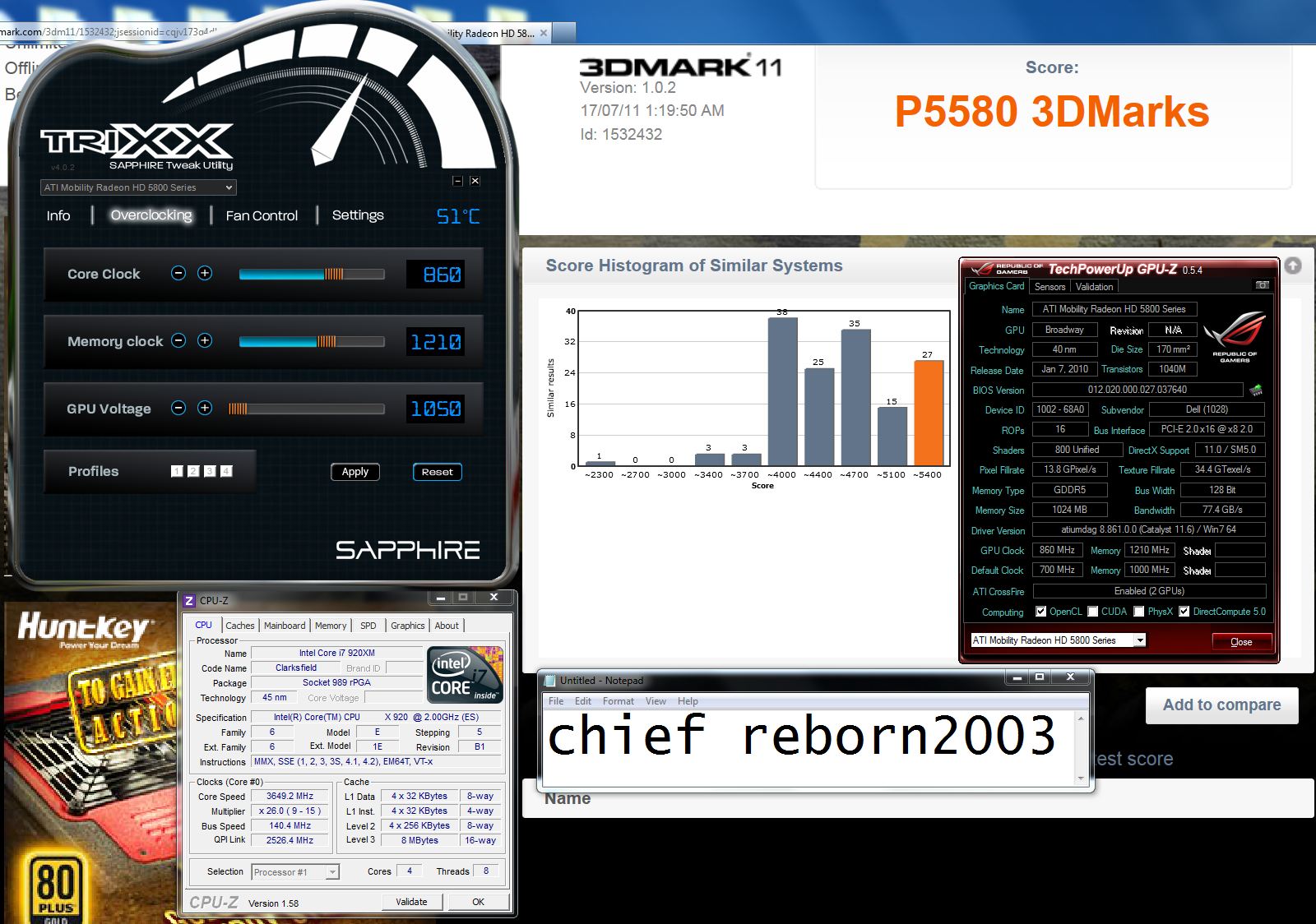Increase Memory clock with the plus icon
Viewport: 1316px width, 924px height.
pos(205,340)
